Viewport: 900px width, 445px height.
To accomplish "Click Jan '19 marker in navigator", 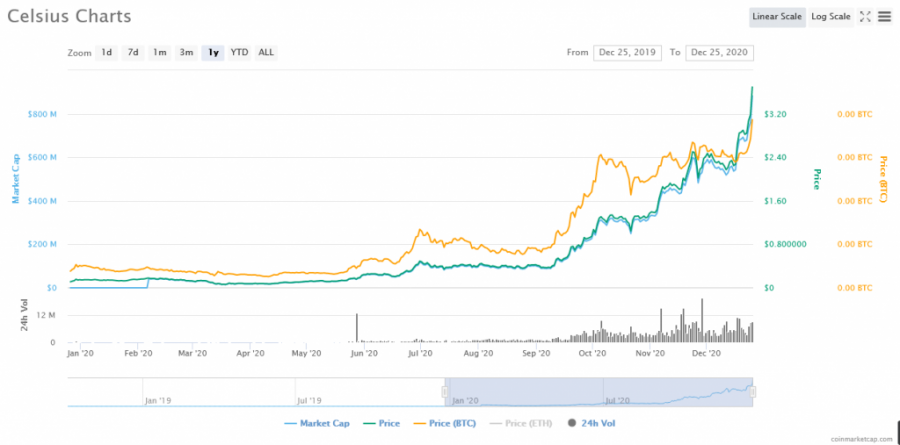I will click(158, 400).
